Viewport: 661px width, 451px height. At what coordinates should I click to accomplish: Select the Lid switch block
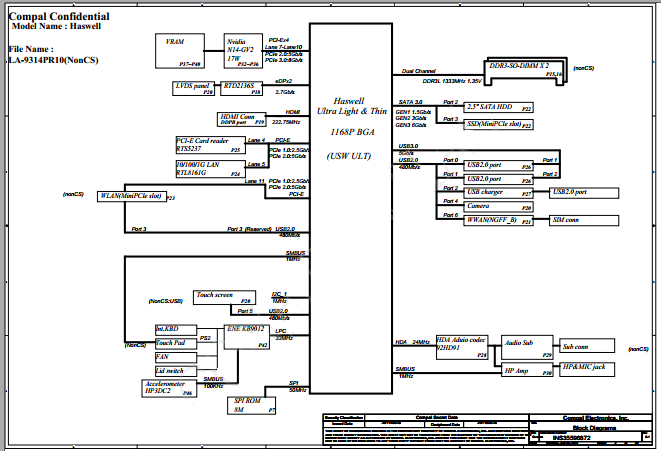176,371
